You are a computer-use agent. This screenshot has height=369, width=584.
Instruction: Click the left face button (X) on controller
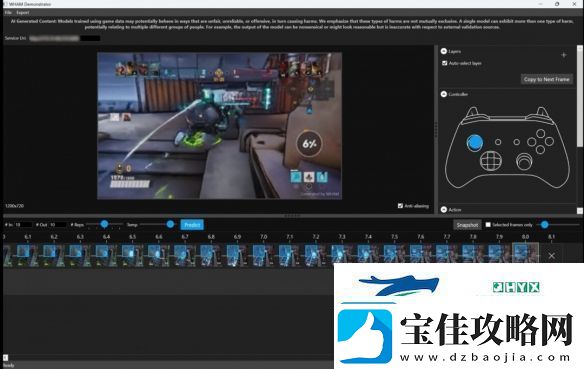coord(532,142)
